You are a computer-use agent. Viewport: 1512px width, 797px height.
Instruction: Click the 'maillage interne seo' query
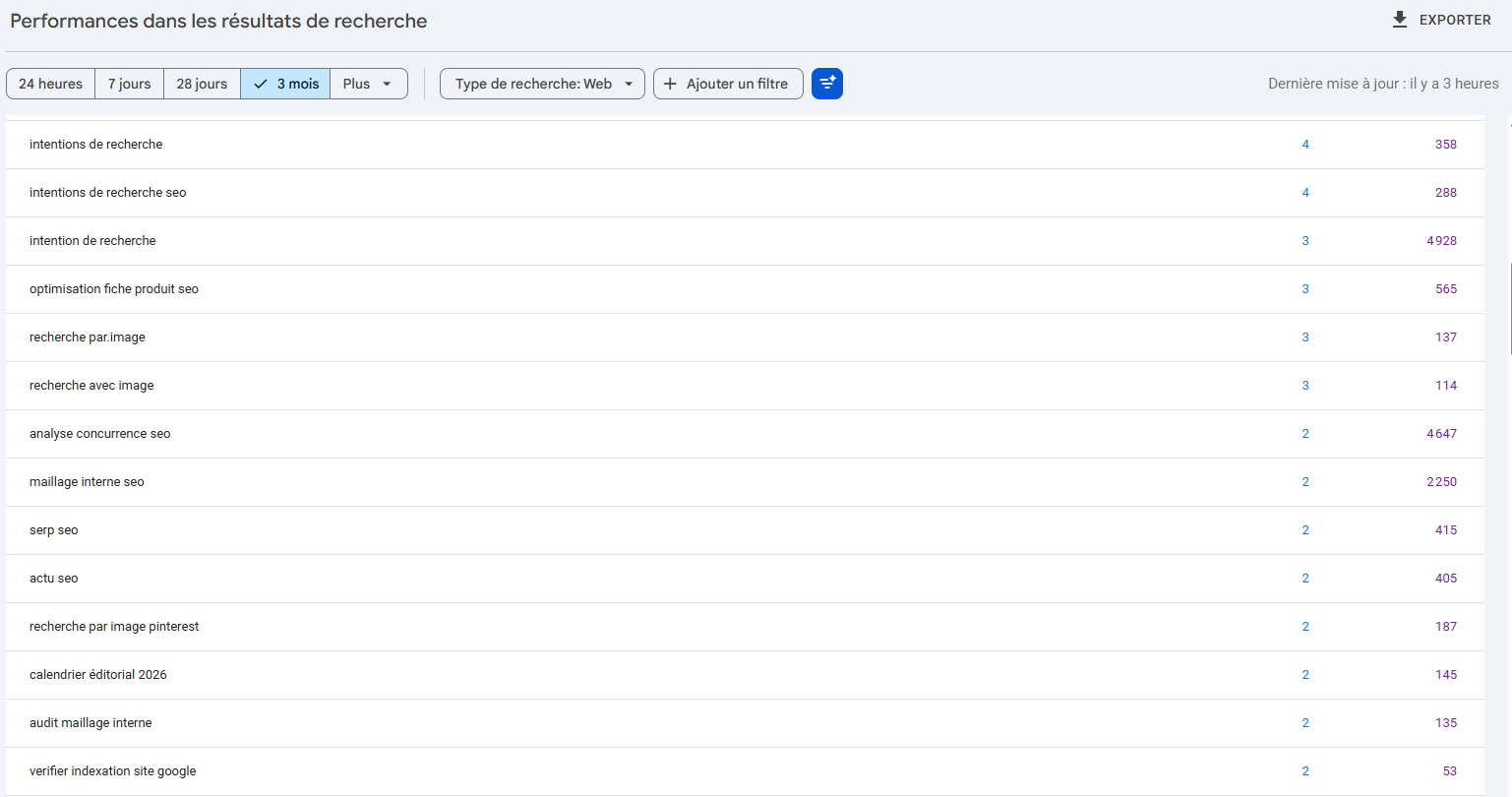pos(87,482)
